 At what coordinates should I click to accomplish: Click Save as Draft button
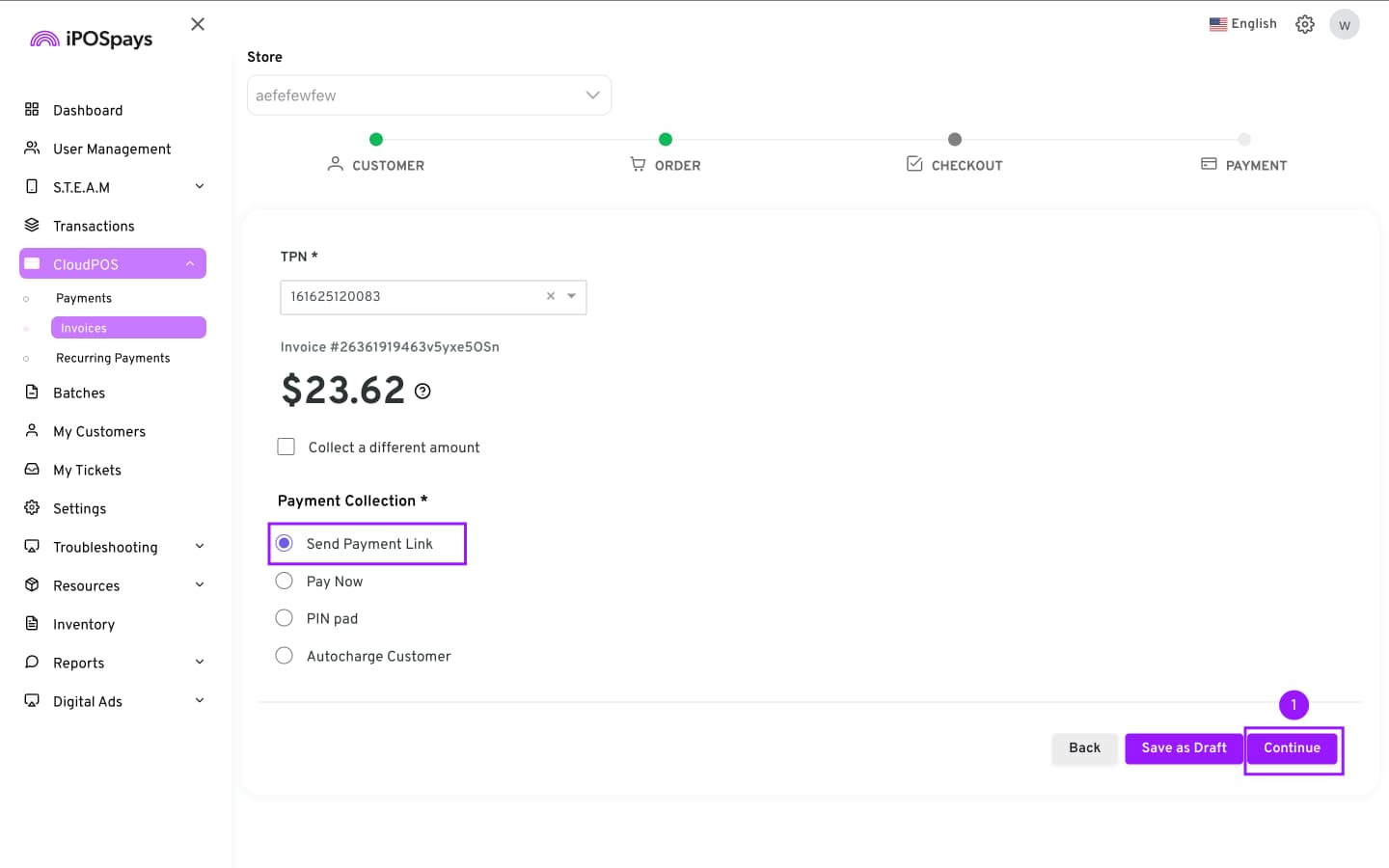(1184, 748)
